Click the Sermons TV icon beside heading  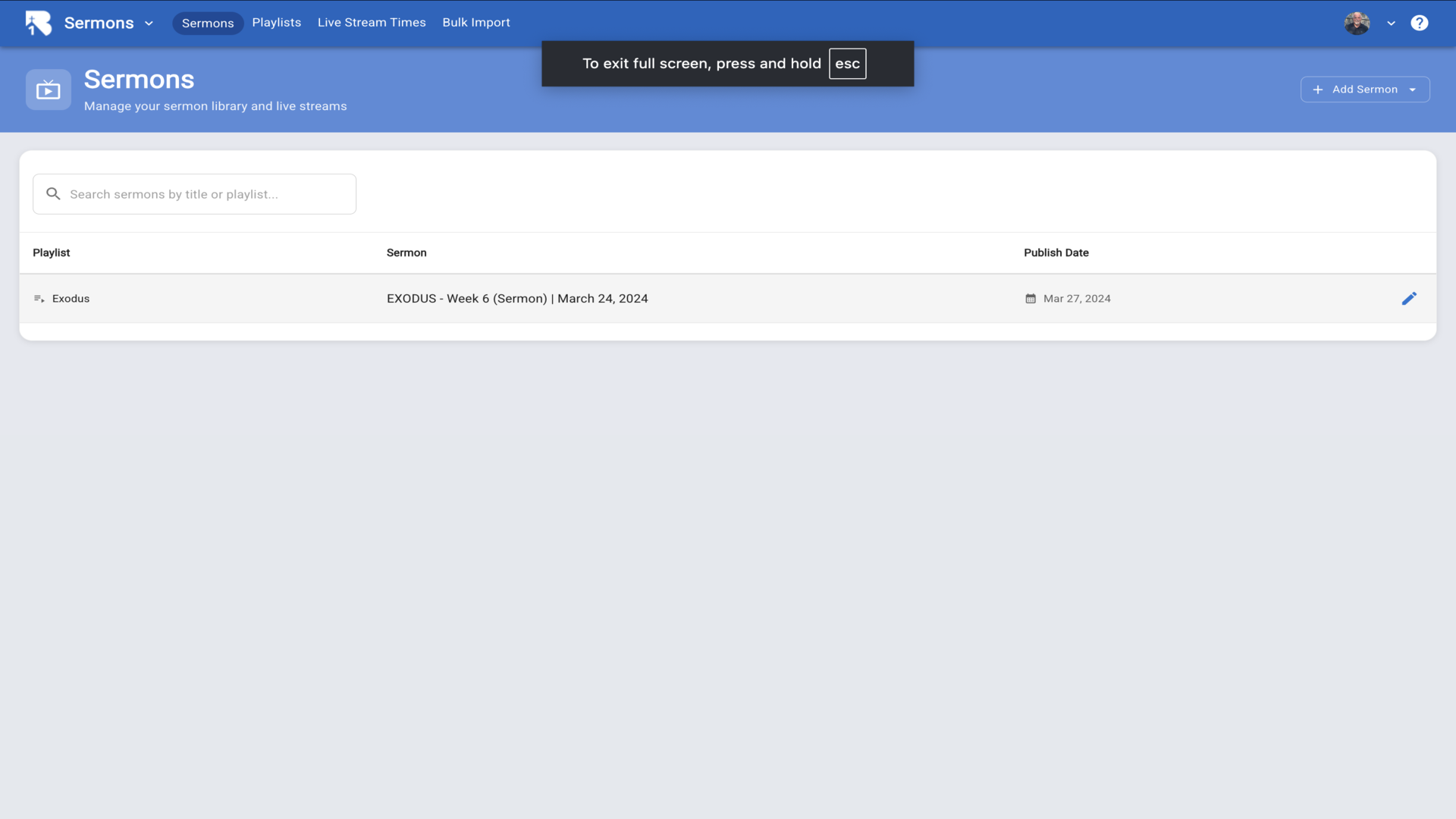point(49,90)
